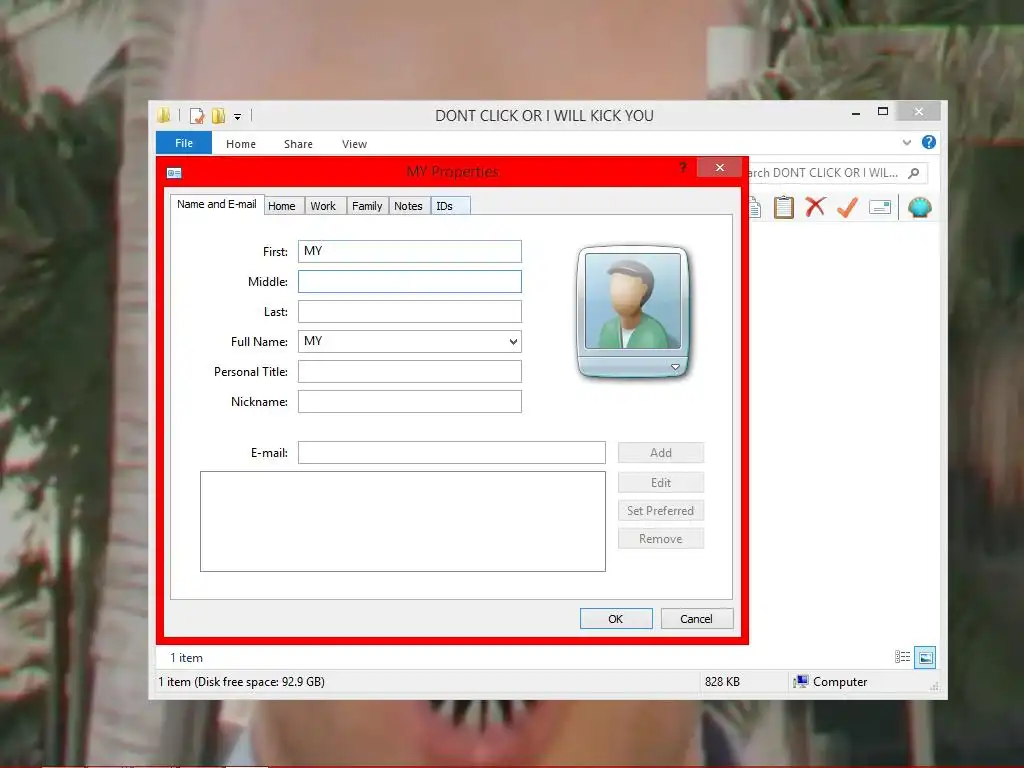The width and height of the screenshot is (1024, 768).
Task: Click the Computer status bar entry
Action: 831,682
